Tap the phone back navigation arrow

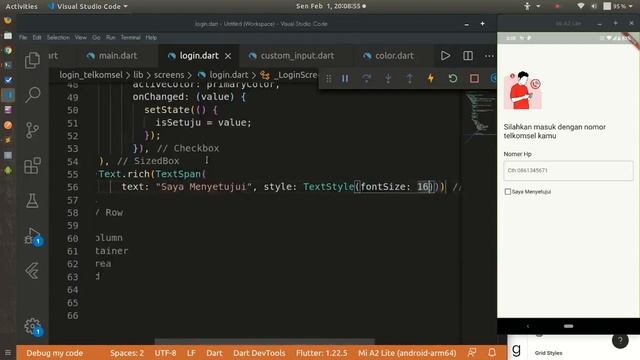click(x=527, y=326)
